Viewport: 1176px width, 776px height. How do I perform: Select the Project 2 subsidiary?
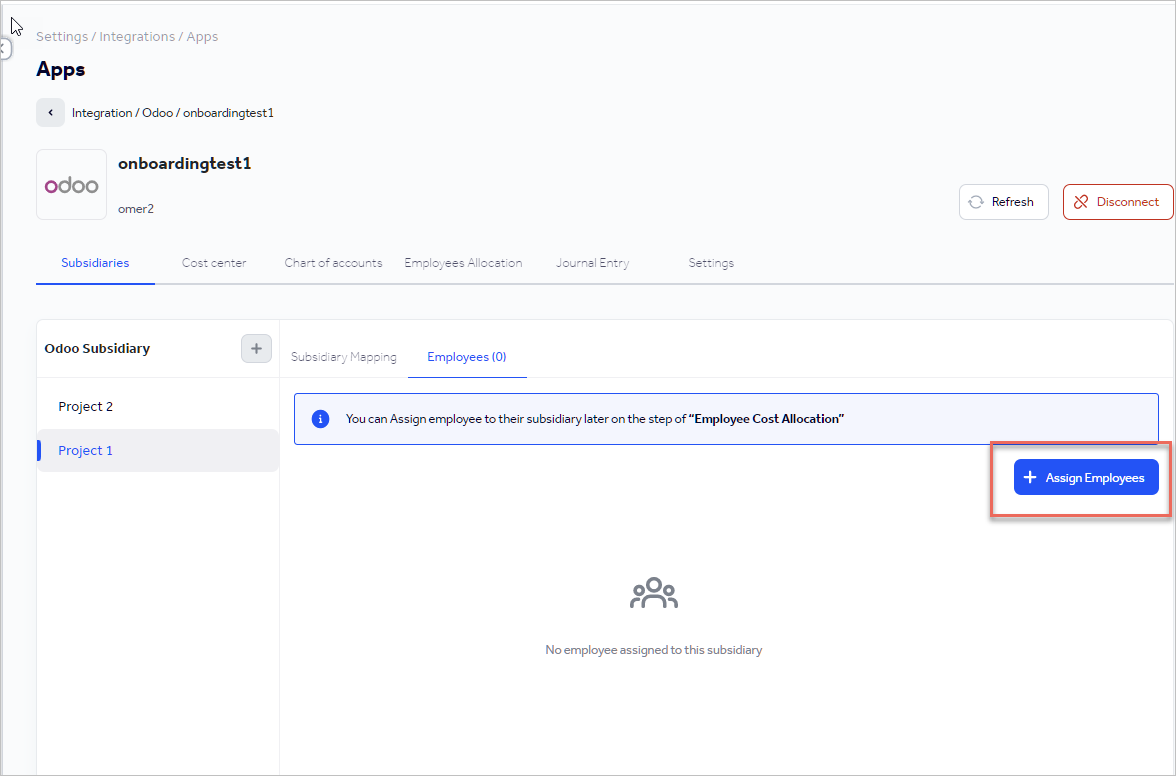pos(85,406)
